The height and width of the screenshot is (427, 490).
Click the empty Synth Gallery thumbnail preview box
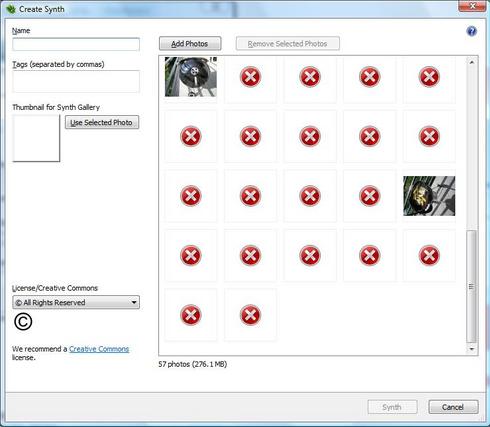pos(36,138)
